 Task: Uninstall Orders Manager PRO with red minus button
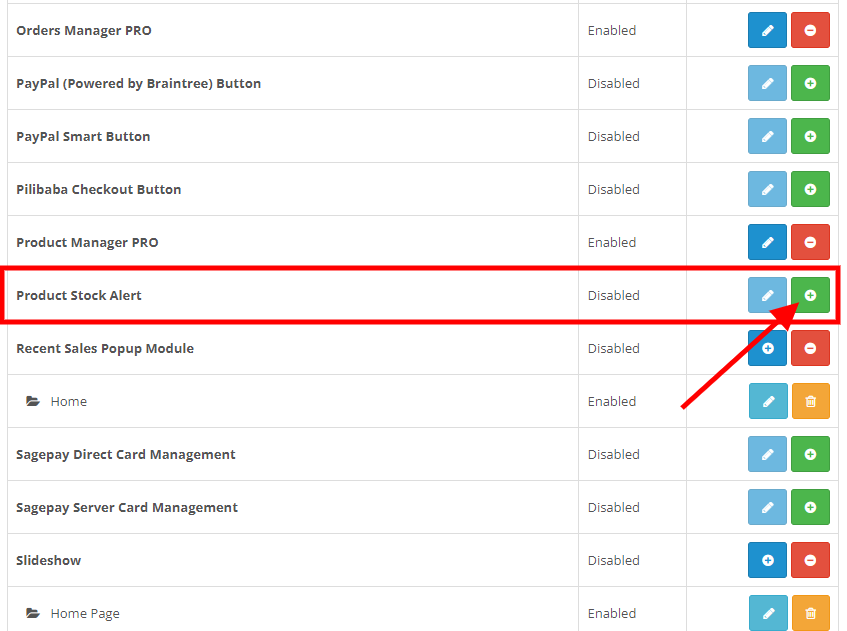(810, 30)
